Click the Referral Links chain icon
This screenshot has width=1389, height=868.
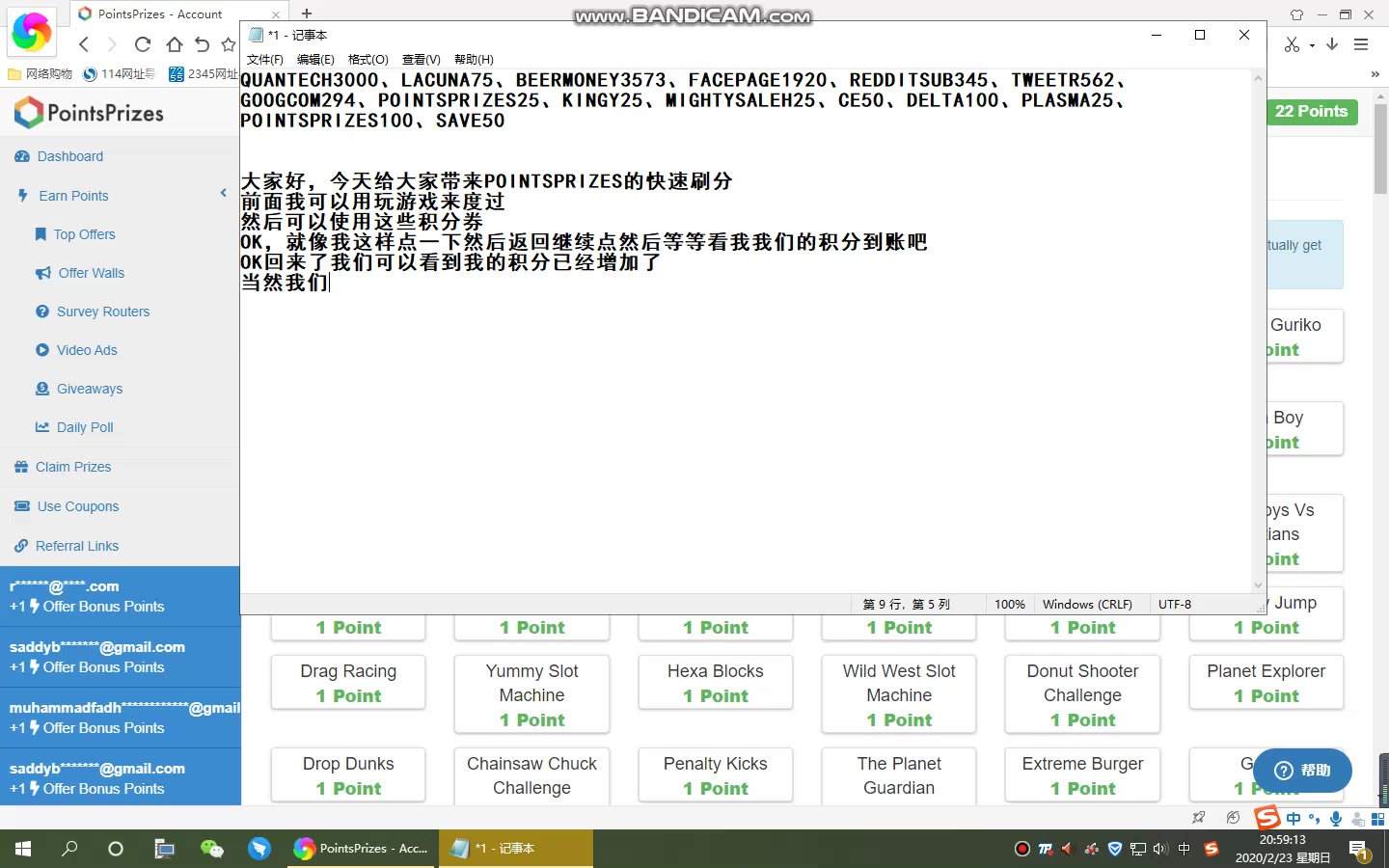tap(21, 546)
